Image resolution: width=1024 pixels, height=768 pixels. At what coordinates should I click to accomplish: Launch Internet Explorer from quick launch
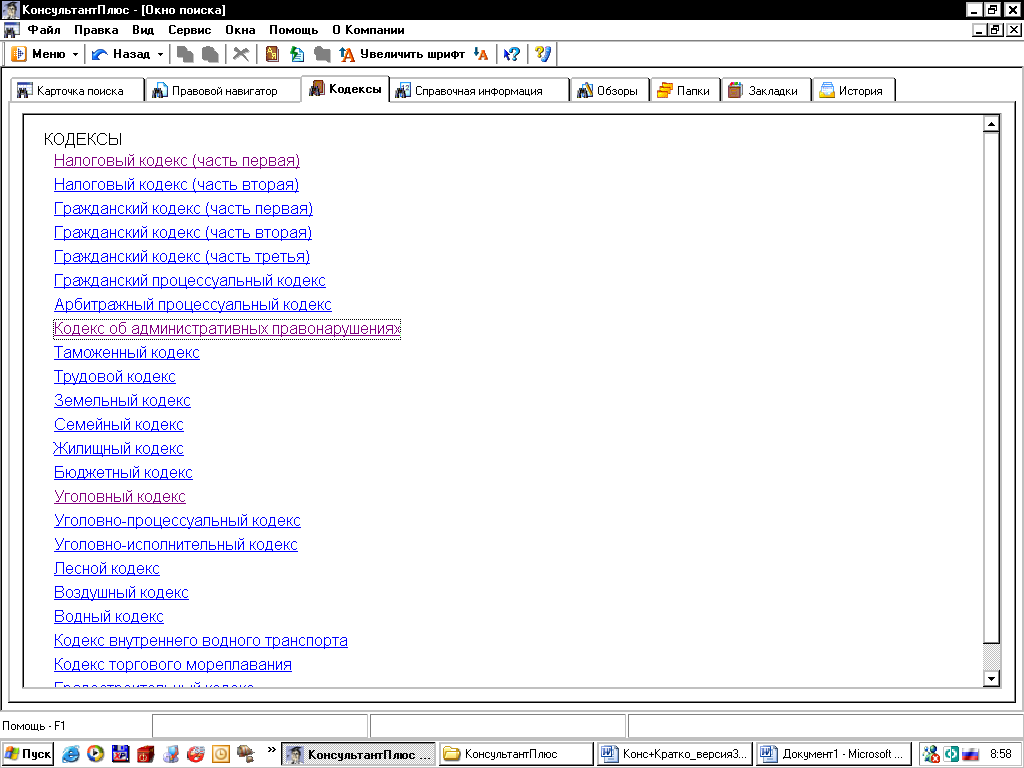click(71, 754)
